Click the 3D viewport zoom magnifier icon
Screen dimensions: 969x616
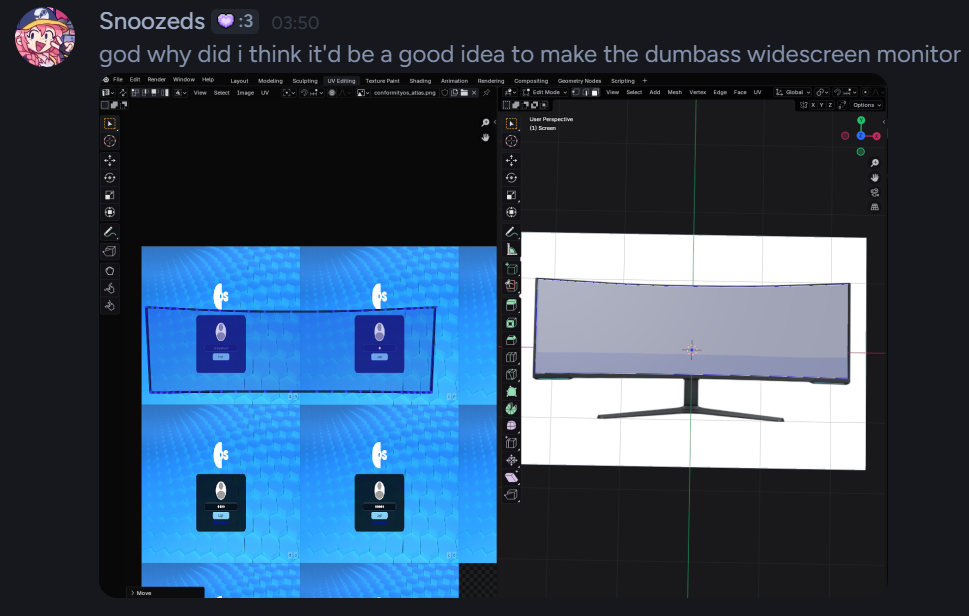point(874,163)
